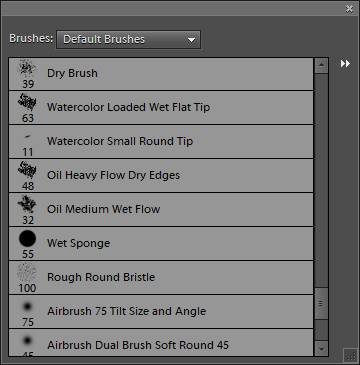
Task: Choose 'Rough Round Bristle' label
Action: click(101, 277)
